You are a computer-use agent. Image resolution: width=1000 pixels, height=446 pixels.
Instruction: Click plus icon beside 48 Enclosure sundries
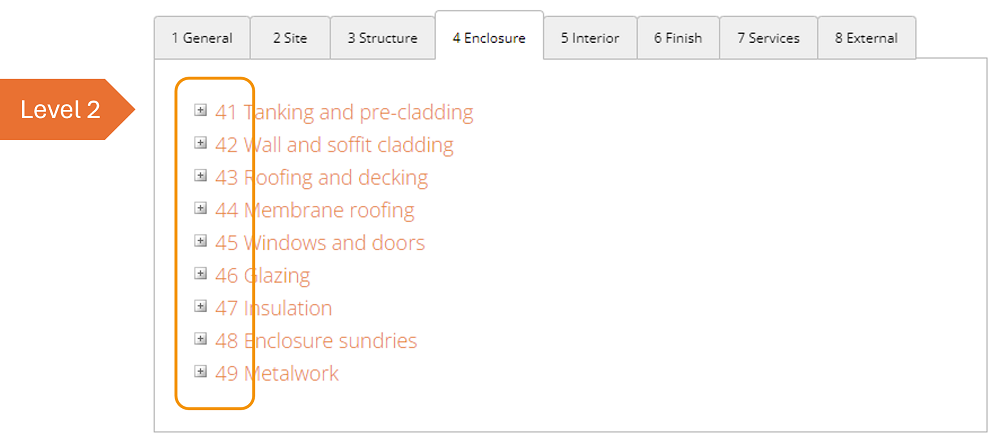[x=200, y=339]
